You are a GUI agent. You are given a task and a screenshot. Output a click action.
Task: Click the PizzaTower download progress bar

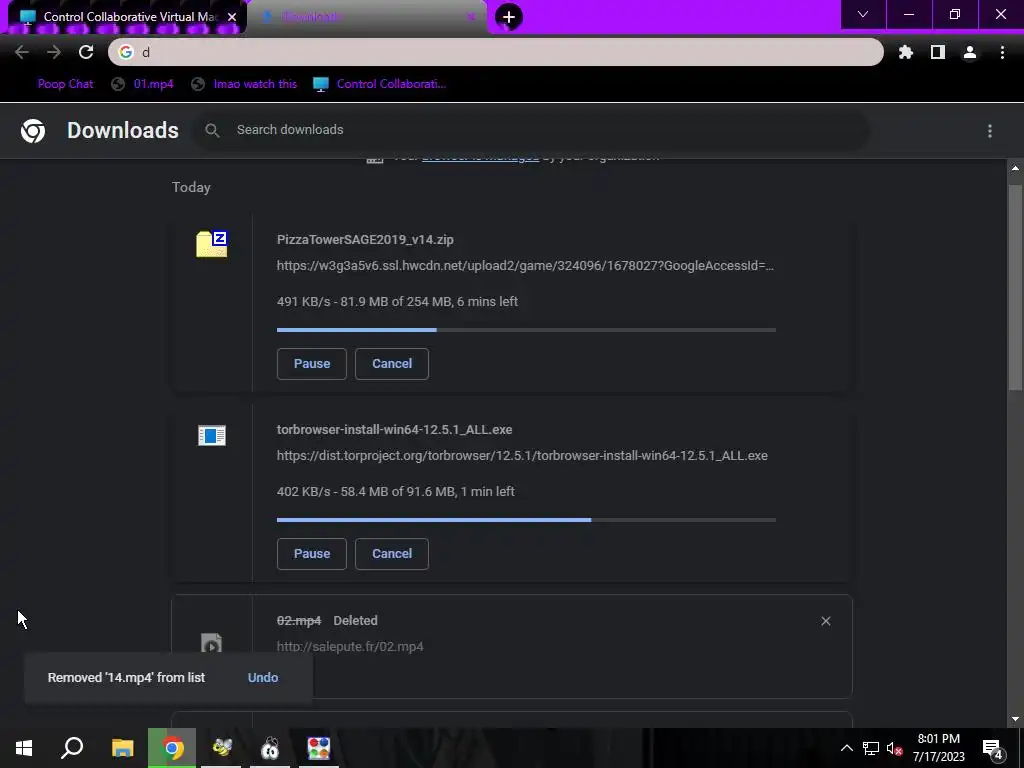point(526,330)
